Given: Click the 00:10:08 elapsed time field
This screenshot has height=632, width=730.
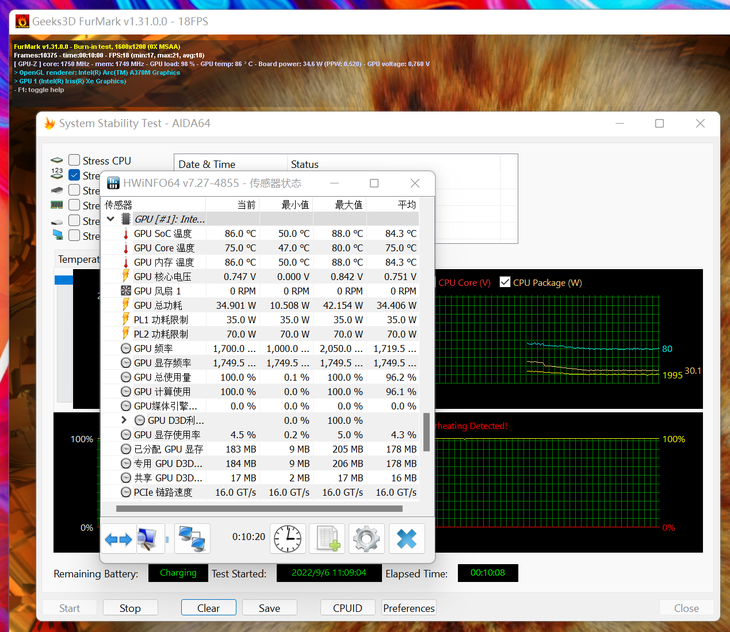Looking at the screenshot, I should tap(487, 573).
